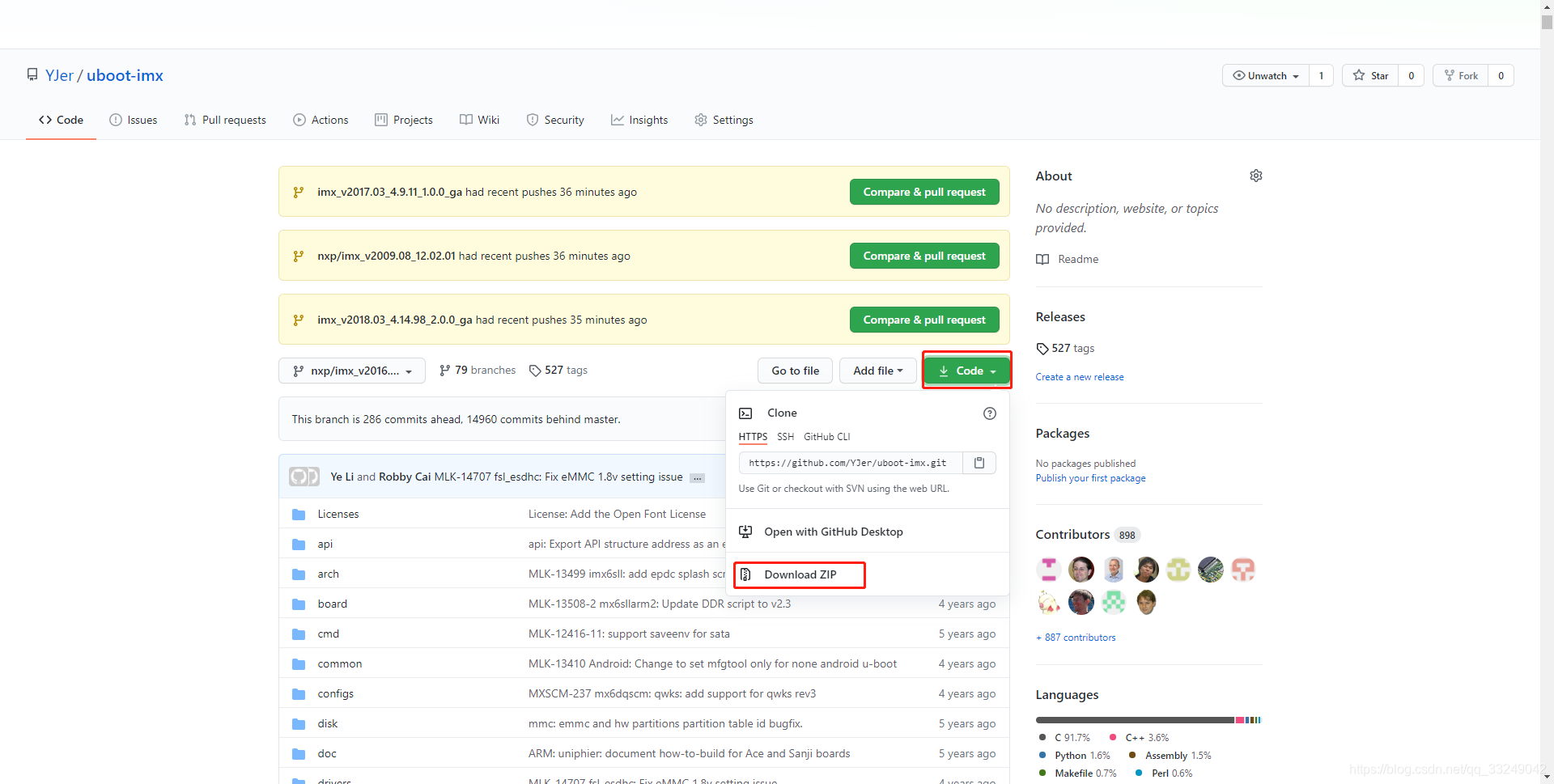Viewport: 1554px width, 784px height.
Task: Open the Wiki tab
Action: 480,120
